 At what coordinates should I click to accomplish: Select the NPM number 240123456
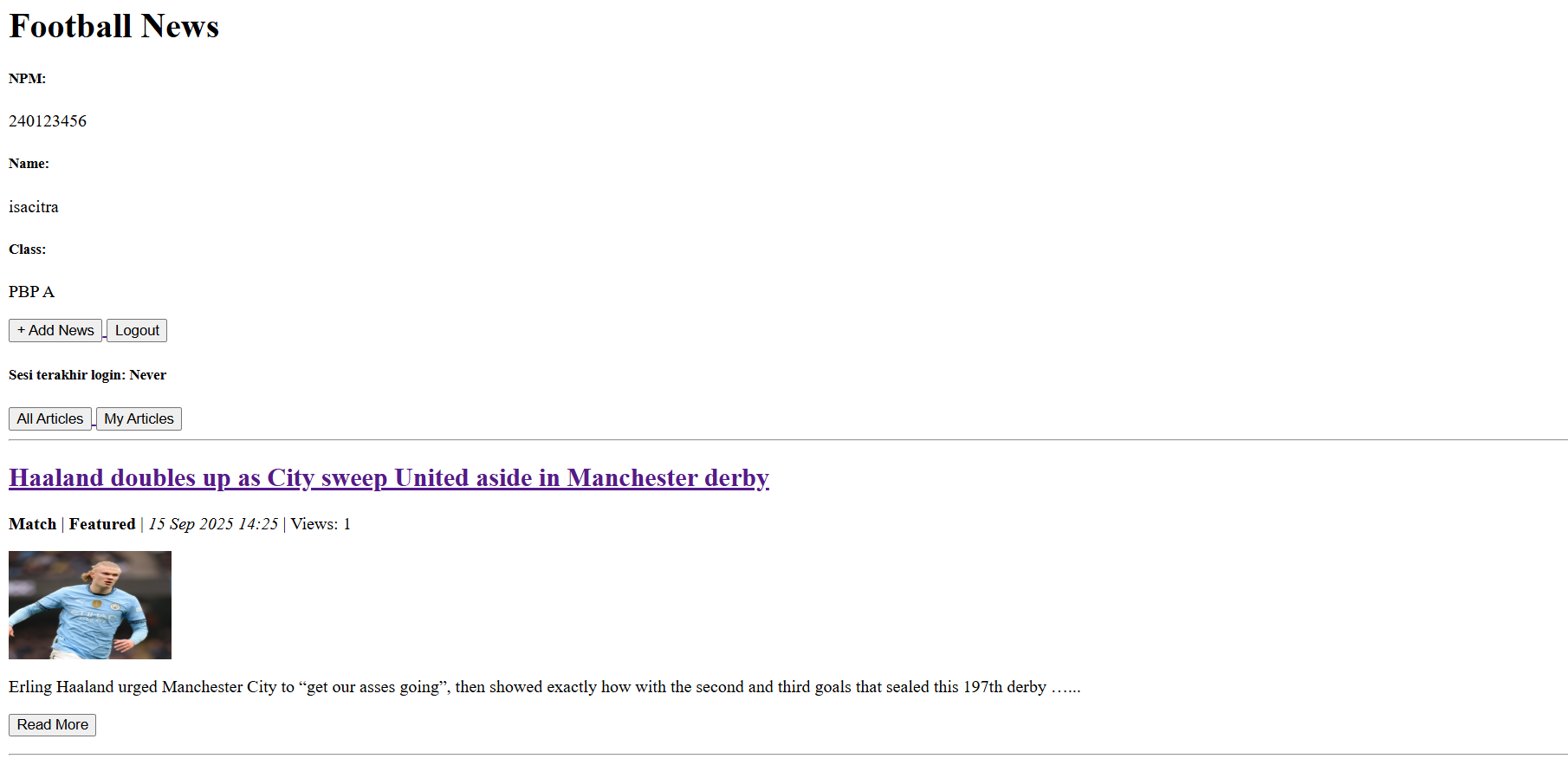(x=48, y=121)
